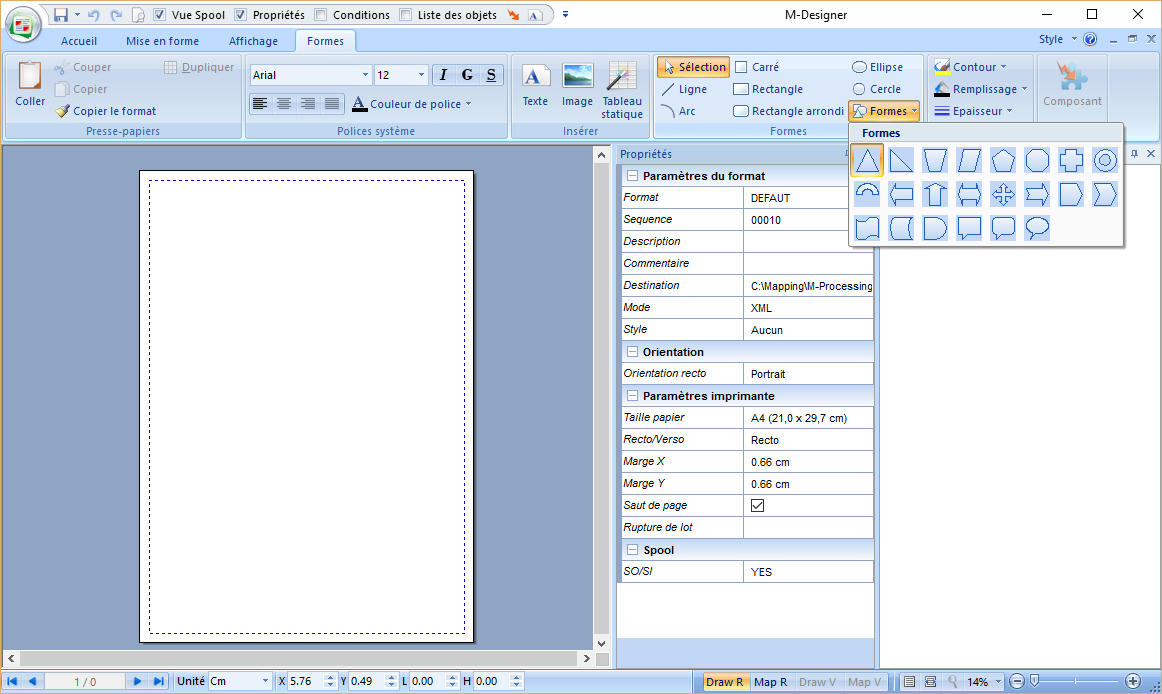Switch to Map R mode

[771, 680]
